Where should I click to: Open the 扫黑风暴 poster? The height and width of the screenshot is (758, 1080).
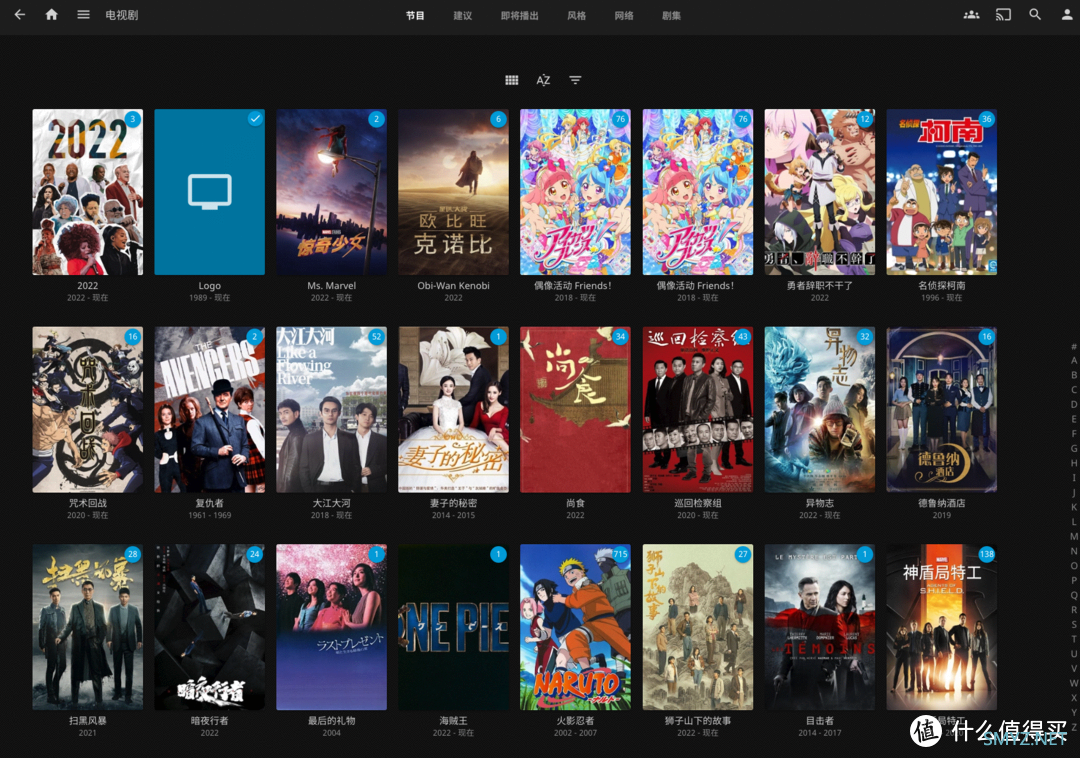tap(87, 627)
